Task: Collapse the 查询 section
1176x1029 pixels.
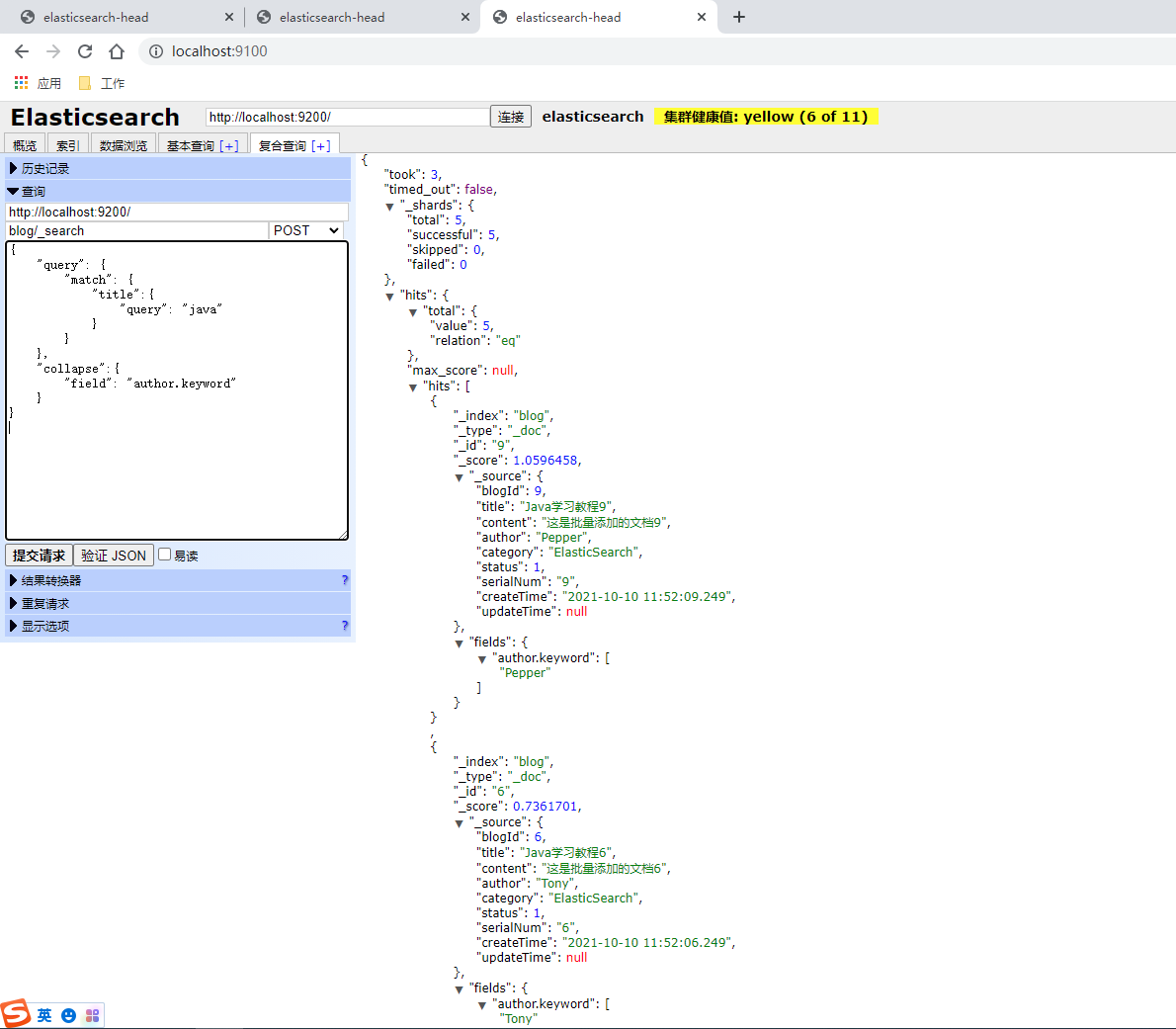Action: tap(178, 191)
